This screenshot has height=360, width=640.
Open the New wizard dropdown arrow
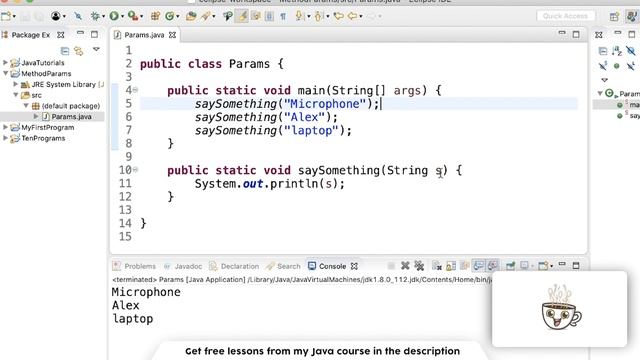point(14,17)
